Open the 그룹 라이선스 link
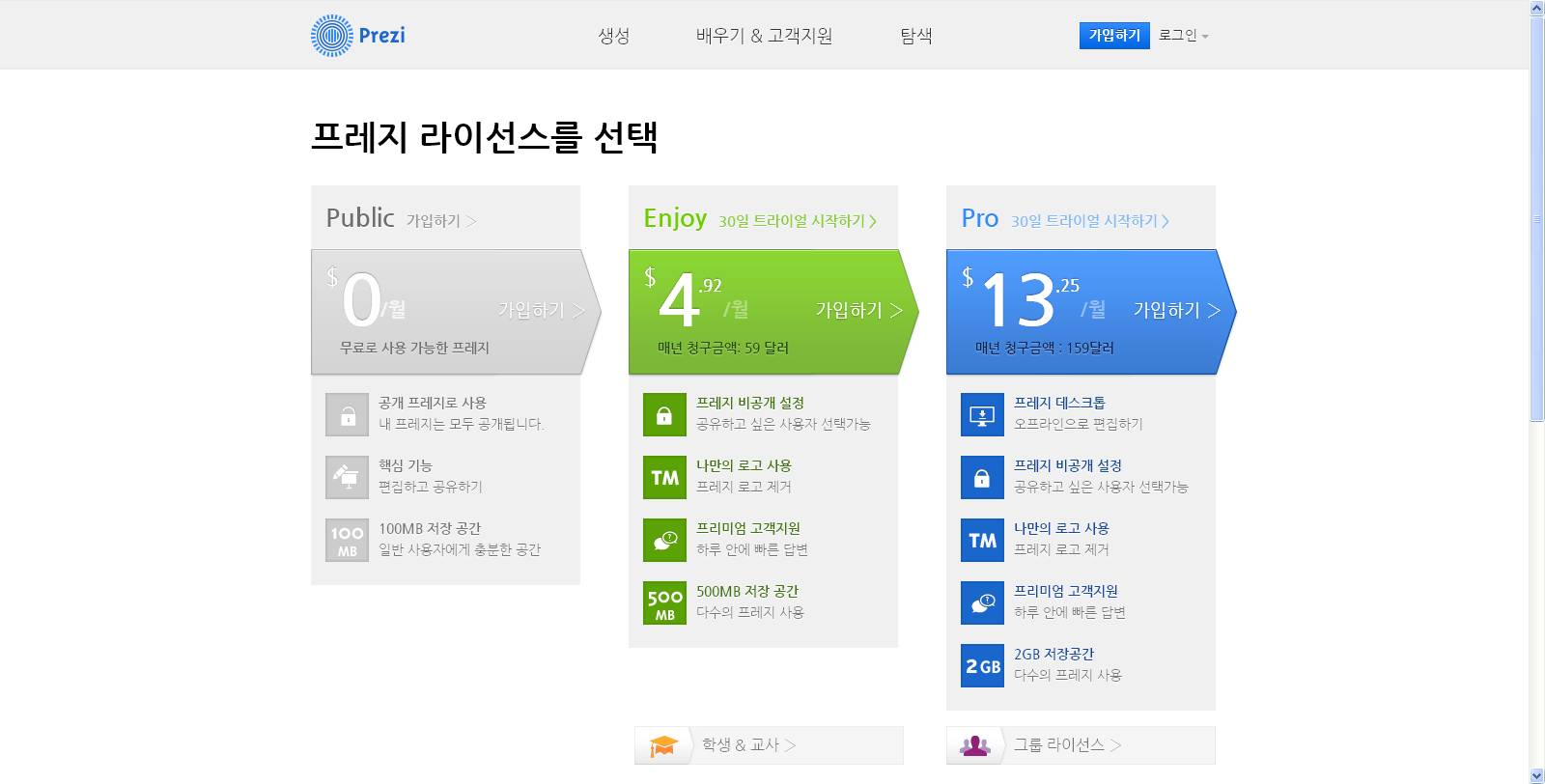Image resolution: width=1545 pixels, height=784 pixels. (1067, 745)
